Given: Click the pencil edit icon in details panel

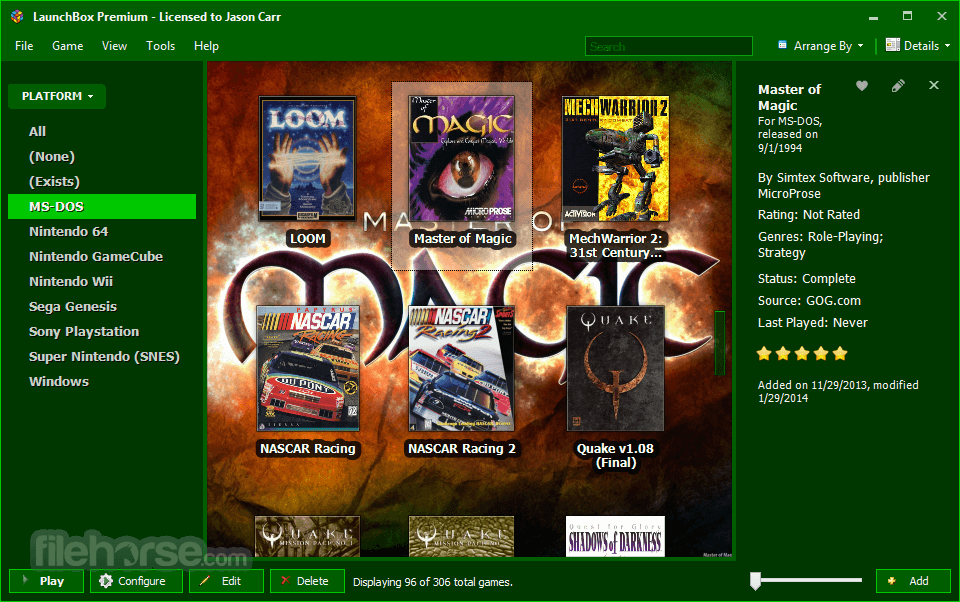Looking at the screenshot, I should point(898,86).
